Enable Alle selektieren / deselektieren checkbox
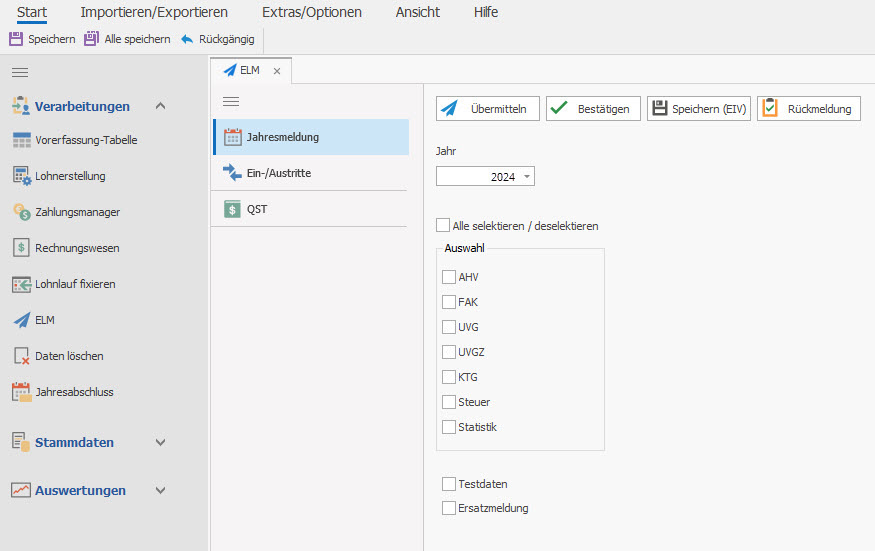875x551 pixels. [x=443, y=226]
